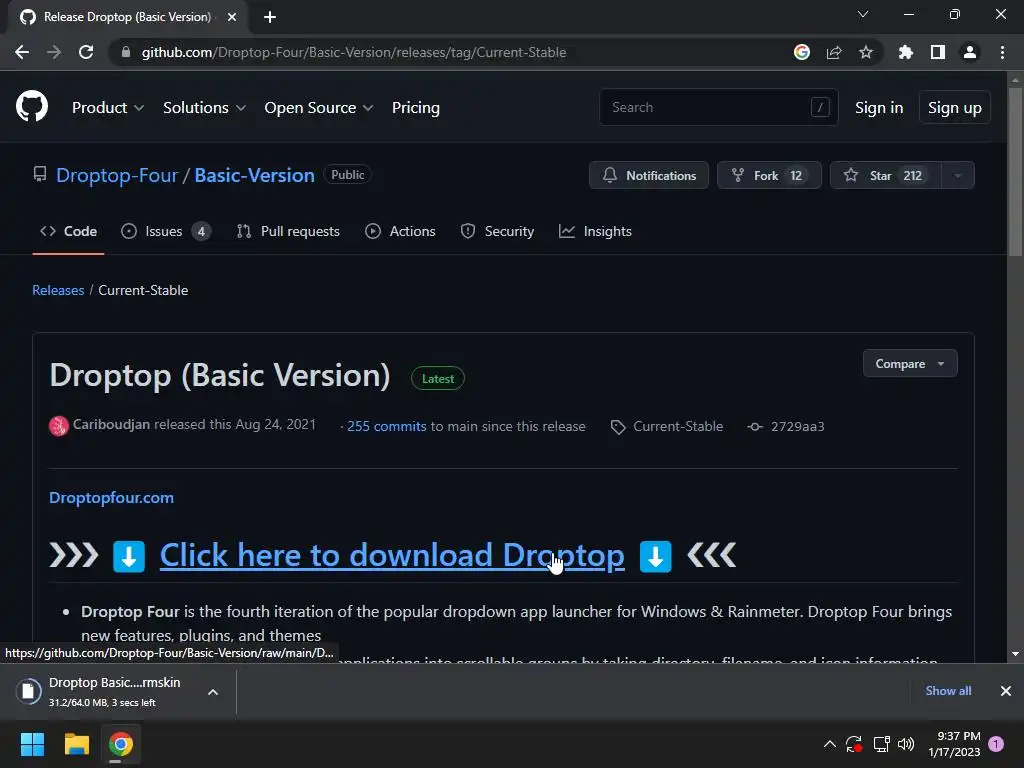Click here to download Droptop link
The width and height of the screenshot is (1024, 768).
392,556
